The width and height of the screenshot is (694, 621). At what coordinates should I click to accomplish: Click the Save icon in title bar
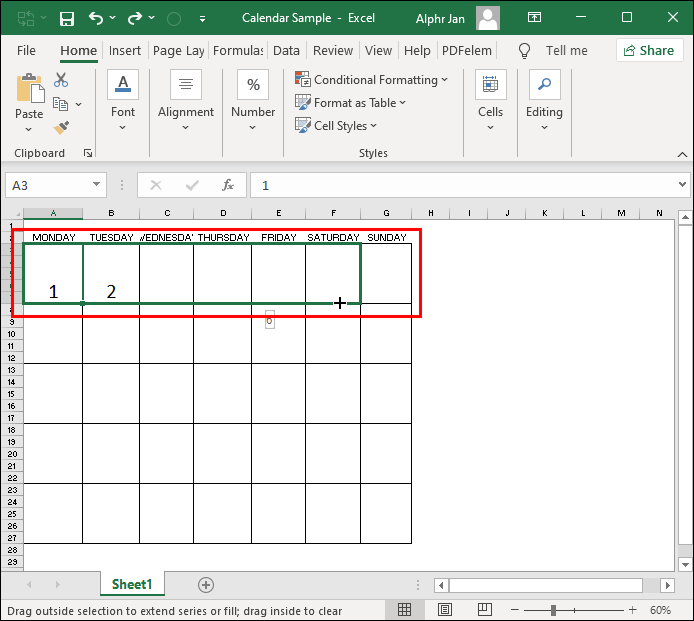(67, 19)
